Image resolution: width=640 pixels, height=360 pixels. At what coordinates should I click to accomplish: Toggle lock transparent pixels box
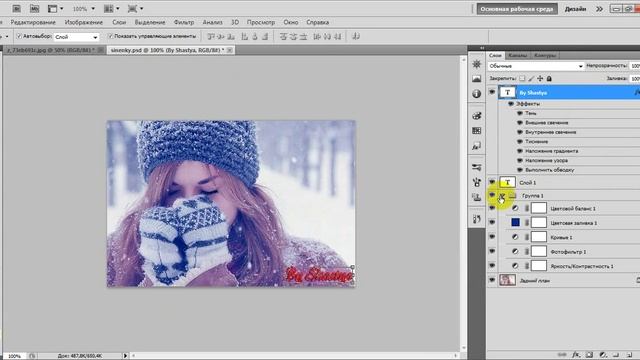tap(522, 78)
